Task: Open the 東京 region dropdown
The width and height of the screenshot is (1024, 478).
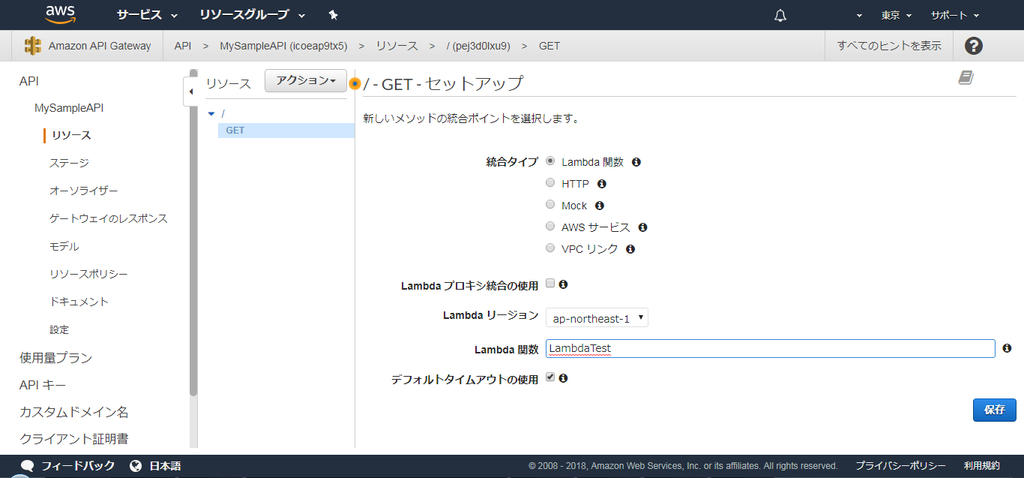Action: [896, 16]
